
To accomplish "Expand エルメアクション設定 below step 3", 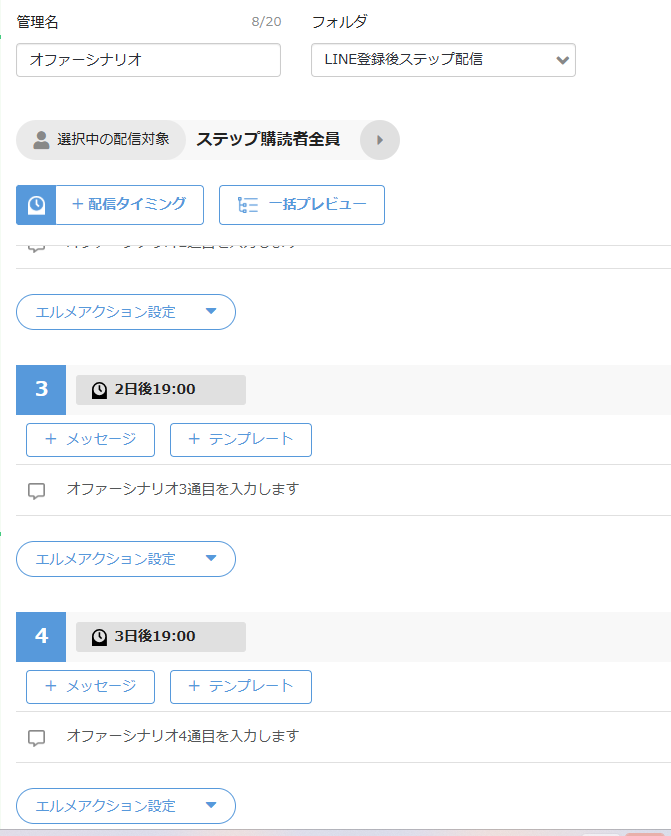I will coord(126,559).
